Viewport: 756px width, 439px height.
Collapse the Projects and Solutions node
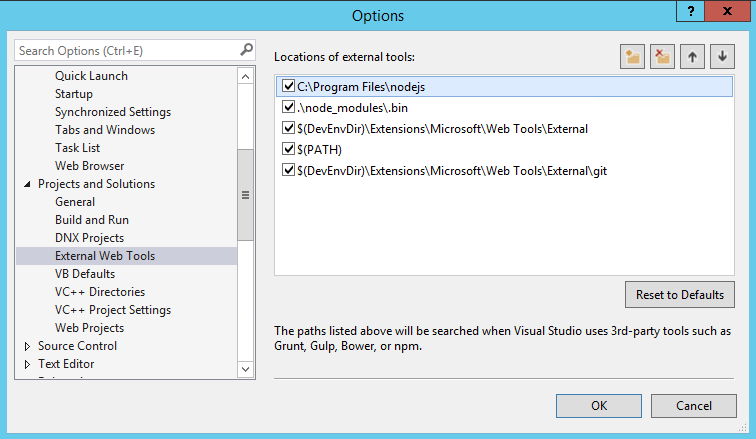(27, 185)
